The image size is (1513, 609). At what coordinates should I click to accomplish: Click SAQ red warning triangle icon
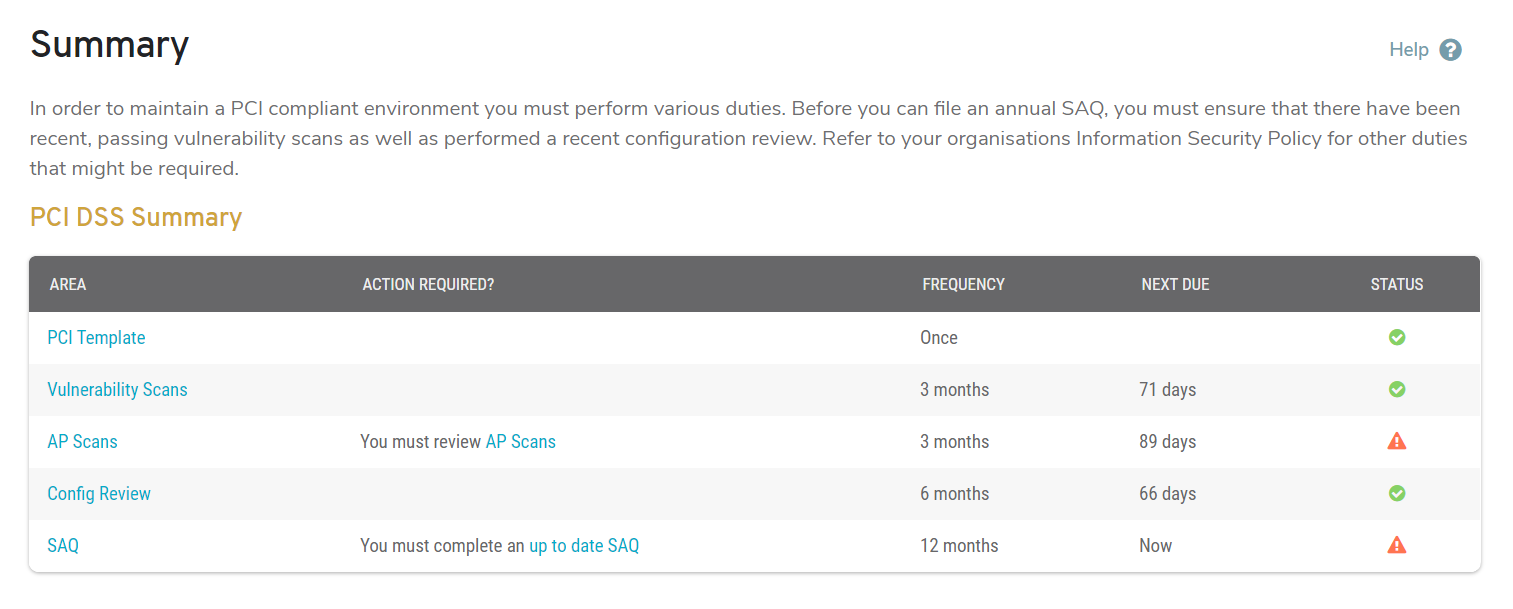pos(1397,545)
